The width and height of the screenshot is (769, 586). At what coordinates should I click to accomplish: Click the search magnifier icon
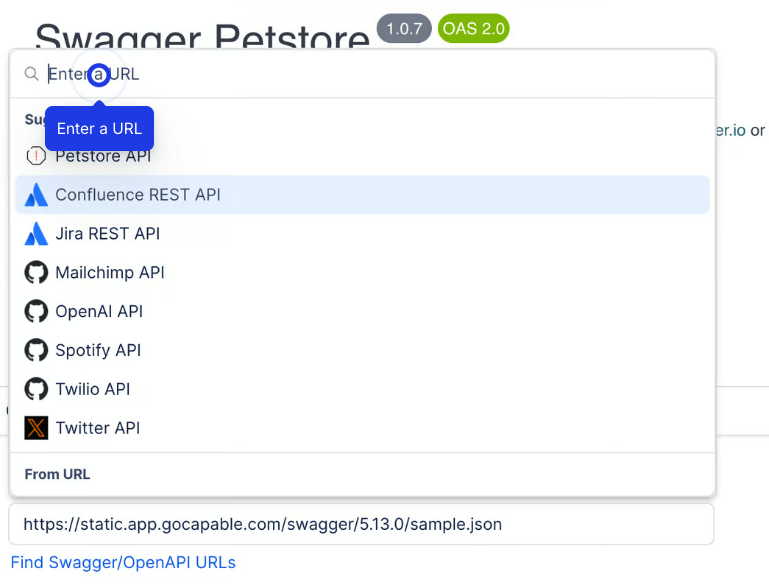point(31,74)
